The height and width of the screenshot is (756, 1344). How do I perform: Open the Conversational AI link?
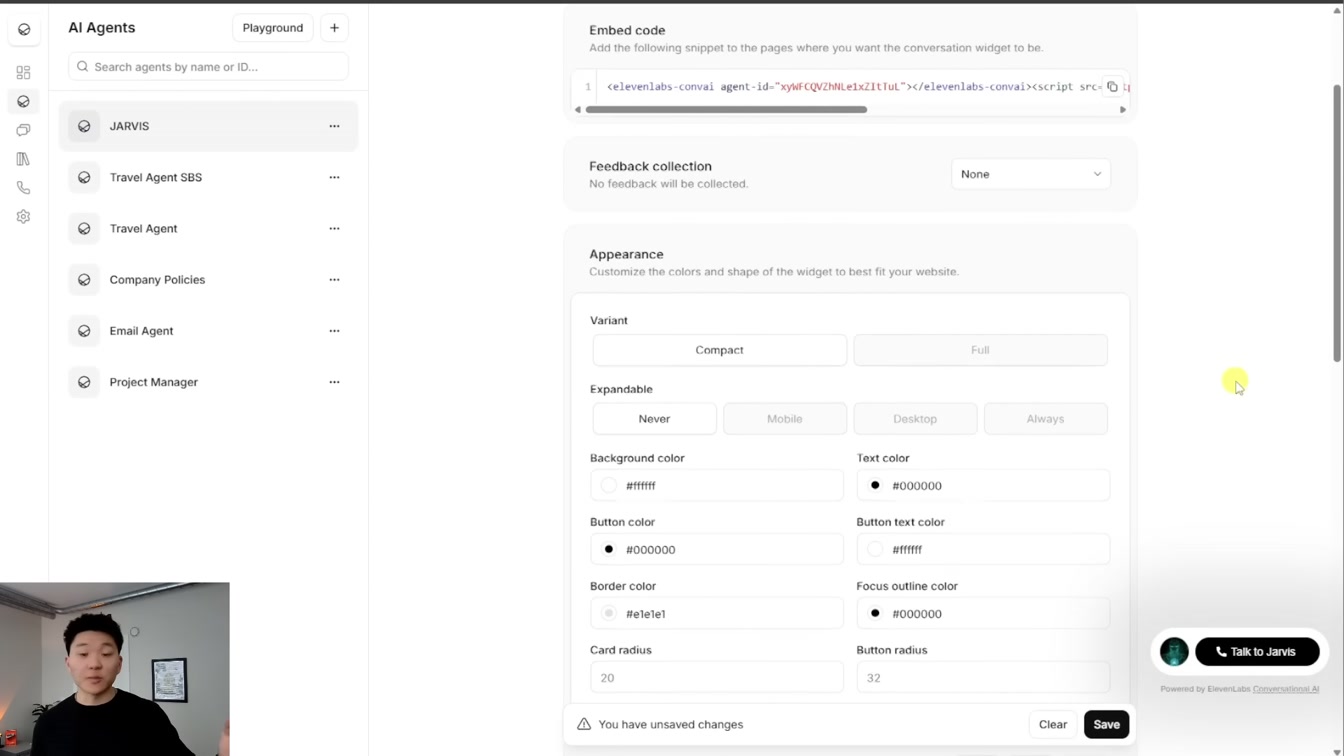point(1285,689)
